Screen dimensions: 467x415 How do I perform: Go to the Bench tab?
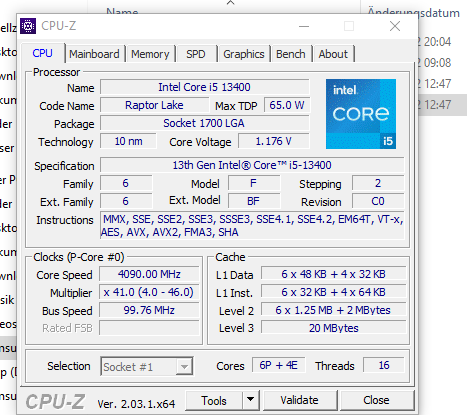pos(291,54)
